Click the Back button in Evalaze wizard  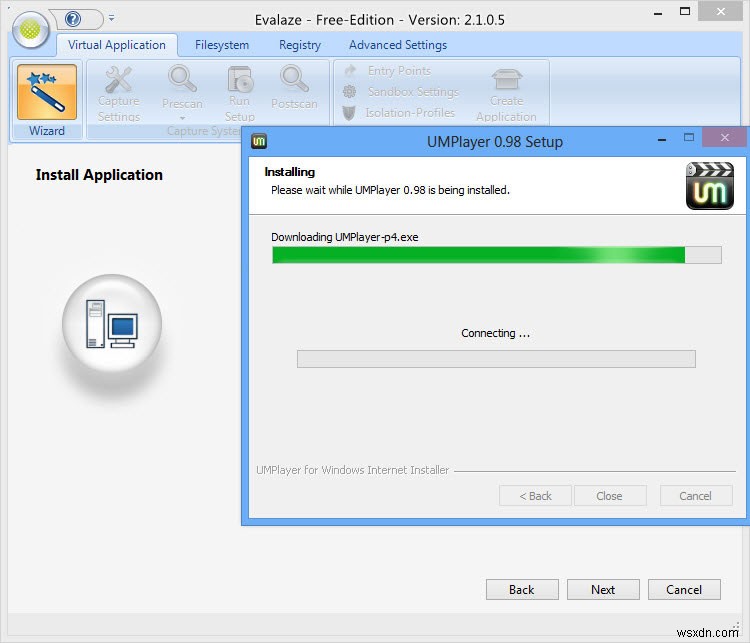(x=522, y=589)
